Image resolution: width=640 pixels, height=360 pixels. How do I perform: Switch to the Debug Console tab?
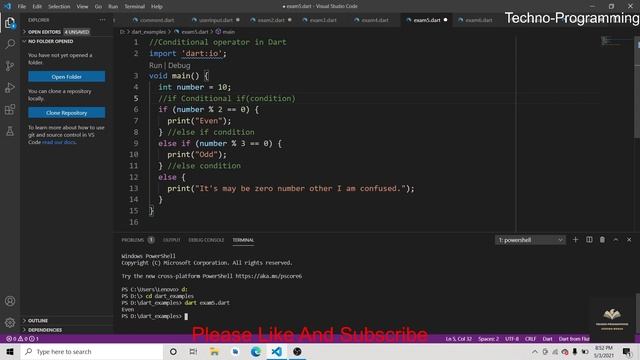click(206, 240)
